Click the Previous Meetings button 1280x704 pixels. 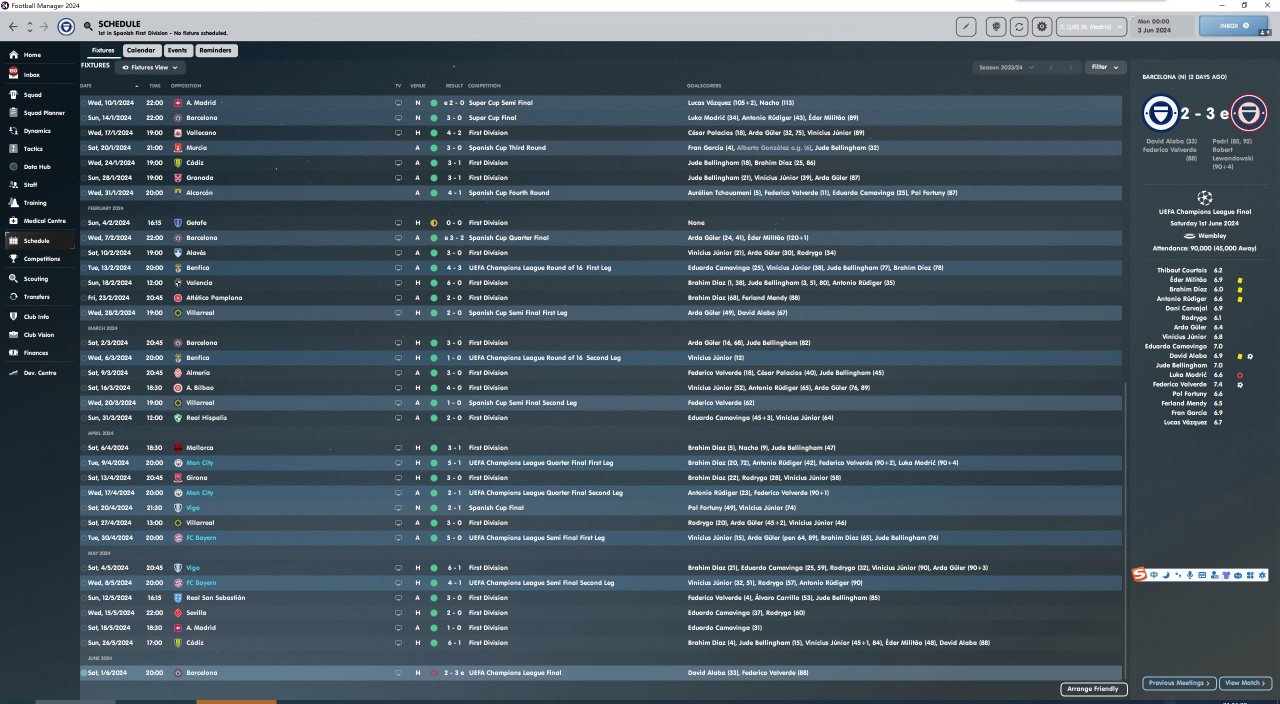point(1177,683)
